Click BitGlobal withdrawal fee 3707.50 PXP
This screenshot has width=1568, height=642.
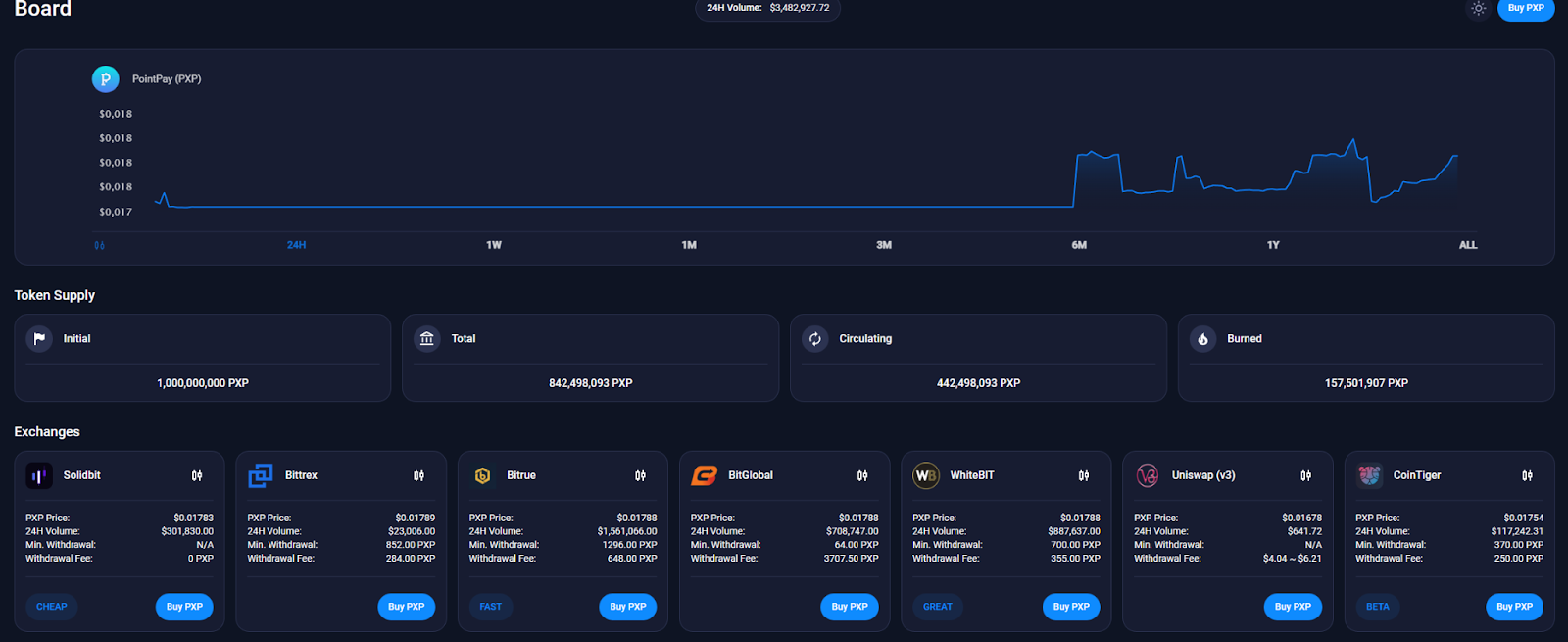tap(851, 559)
